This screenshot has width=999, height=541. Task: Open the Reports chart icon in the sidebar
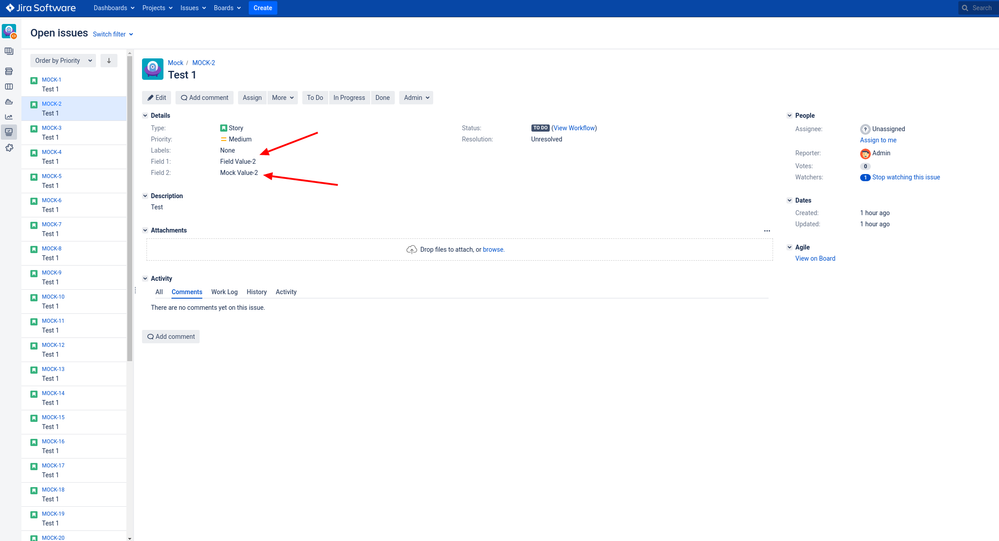click(9, 117)
